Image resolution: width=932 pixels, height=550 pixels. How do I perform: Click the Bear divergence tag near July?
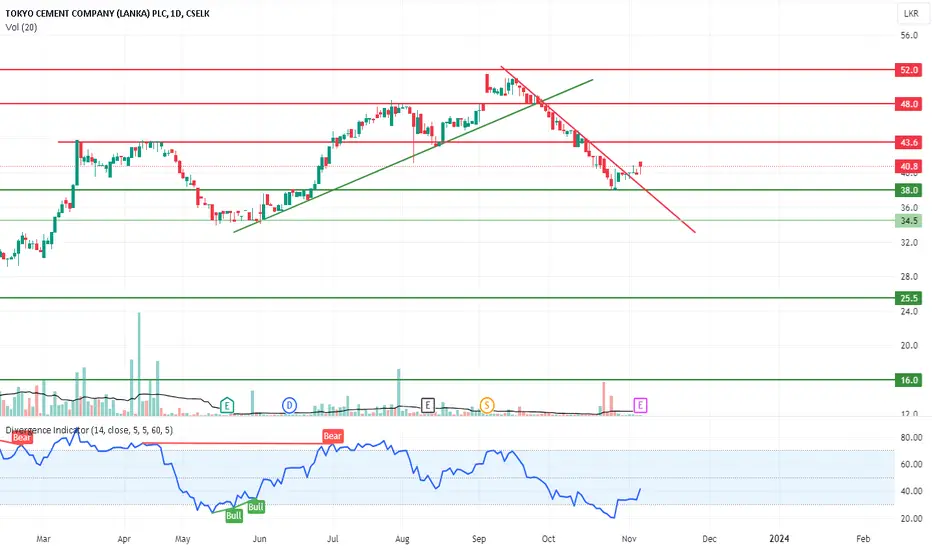[x=332, y=436]
